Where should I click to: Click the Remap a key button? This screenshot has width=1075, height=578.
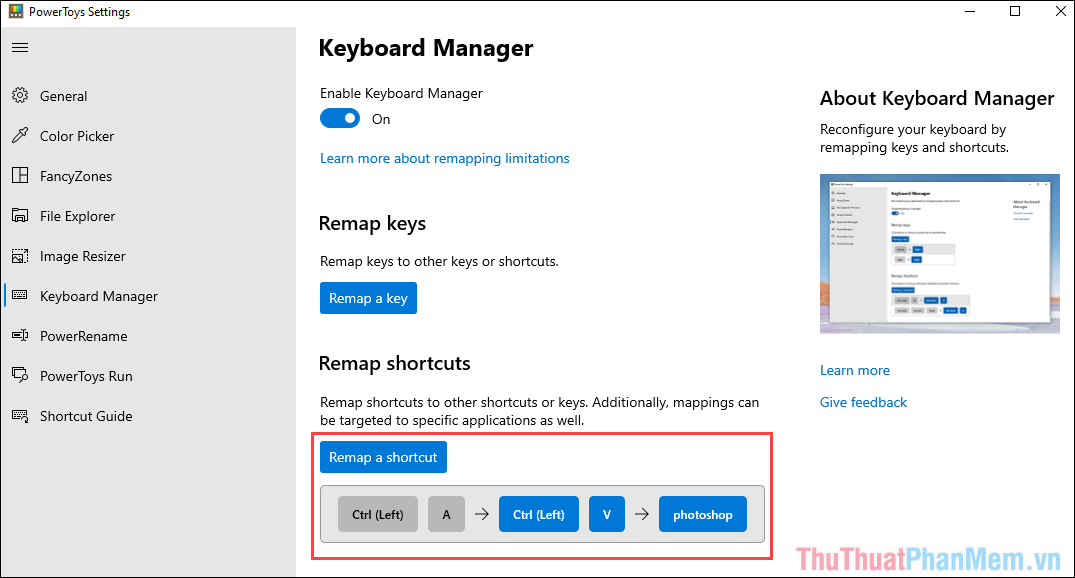click(368, 297)
